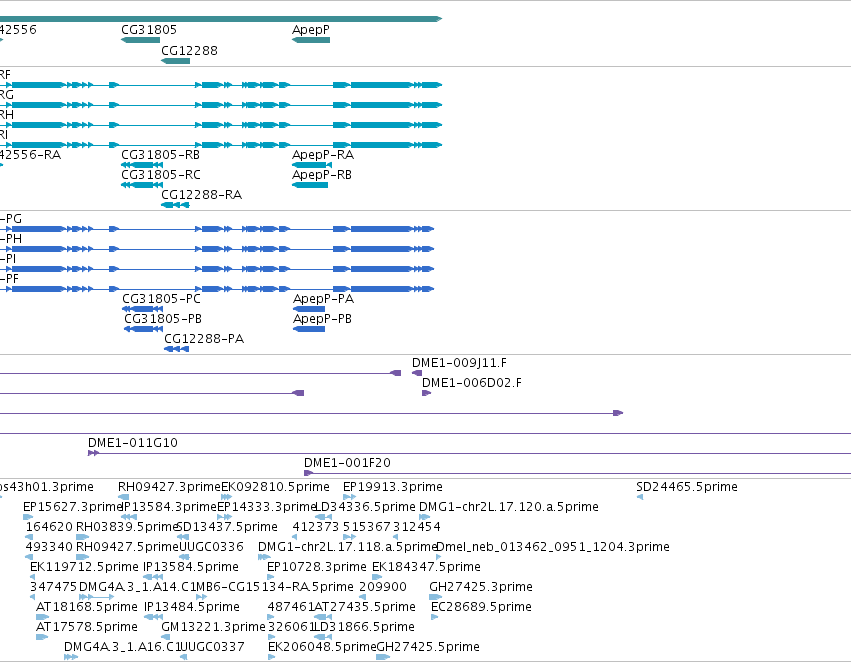Click feature 412373

pos(315,527)
